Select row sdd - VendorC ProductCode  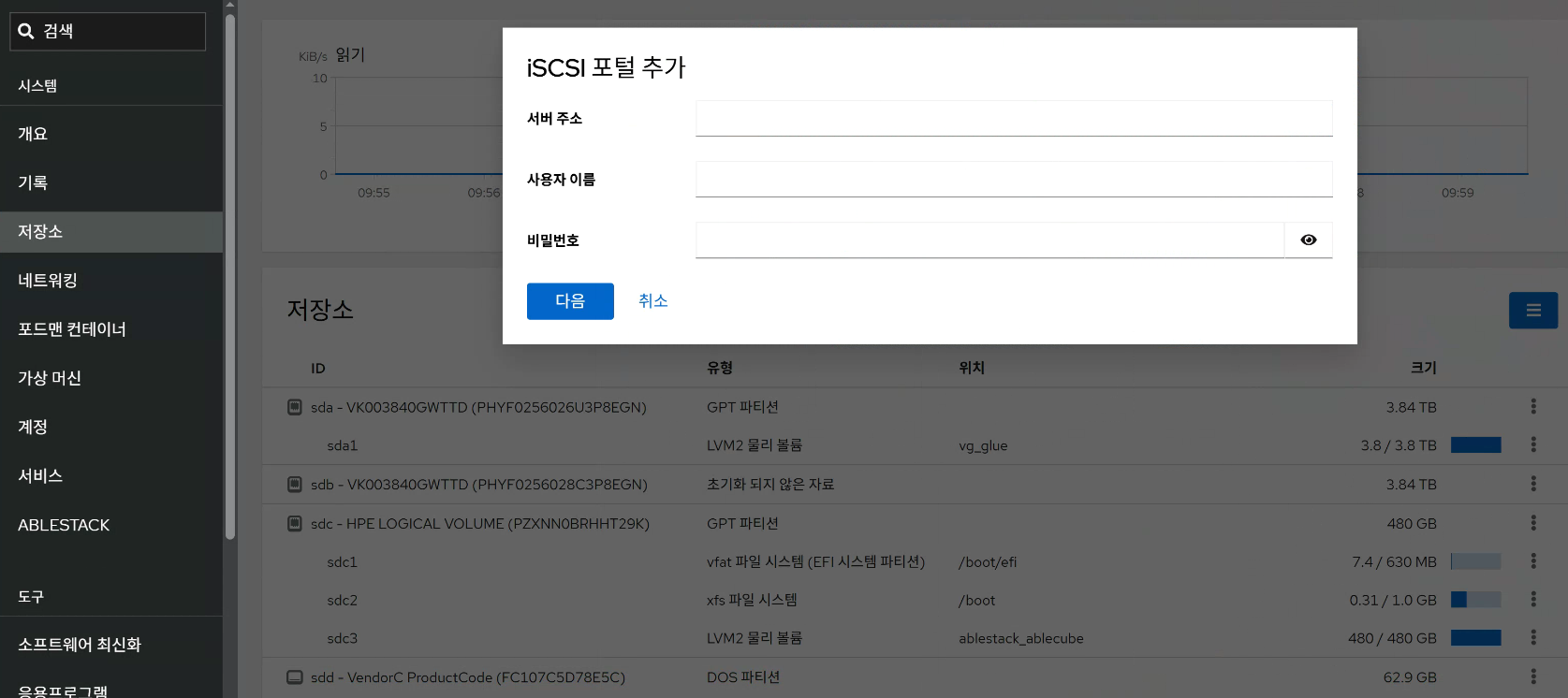point(915,677)
